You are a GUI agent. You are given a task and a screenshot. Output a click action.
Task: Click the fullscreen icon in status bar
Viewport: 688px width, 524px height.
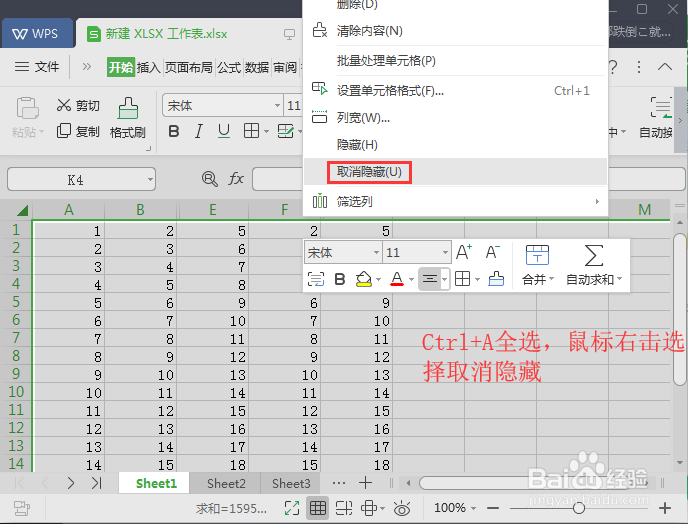(x=292, y=508)
